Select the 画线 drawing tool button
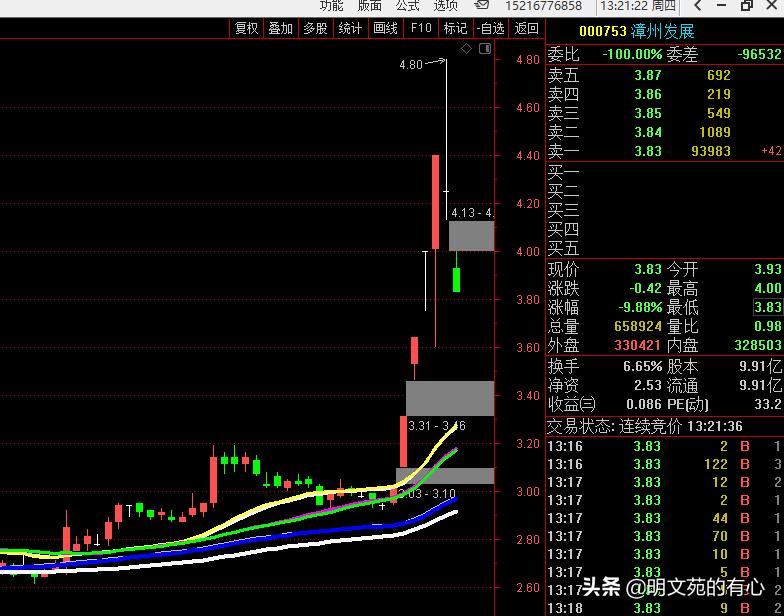 (385, 28)
